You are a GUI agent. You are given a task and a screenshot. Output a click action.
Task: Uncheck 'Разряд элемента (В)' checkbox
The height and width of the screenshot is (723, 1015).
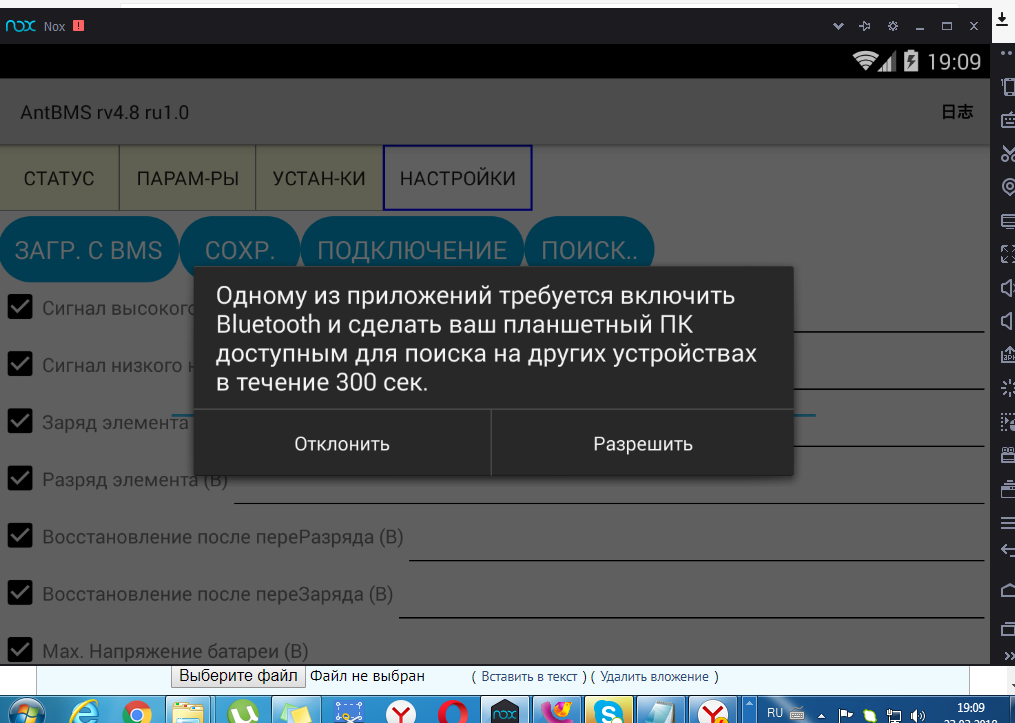(20, 479)
